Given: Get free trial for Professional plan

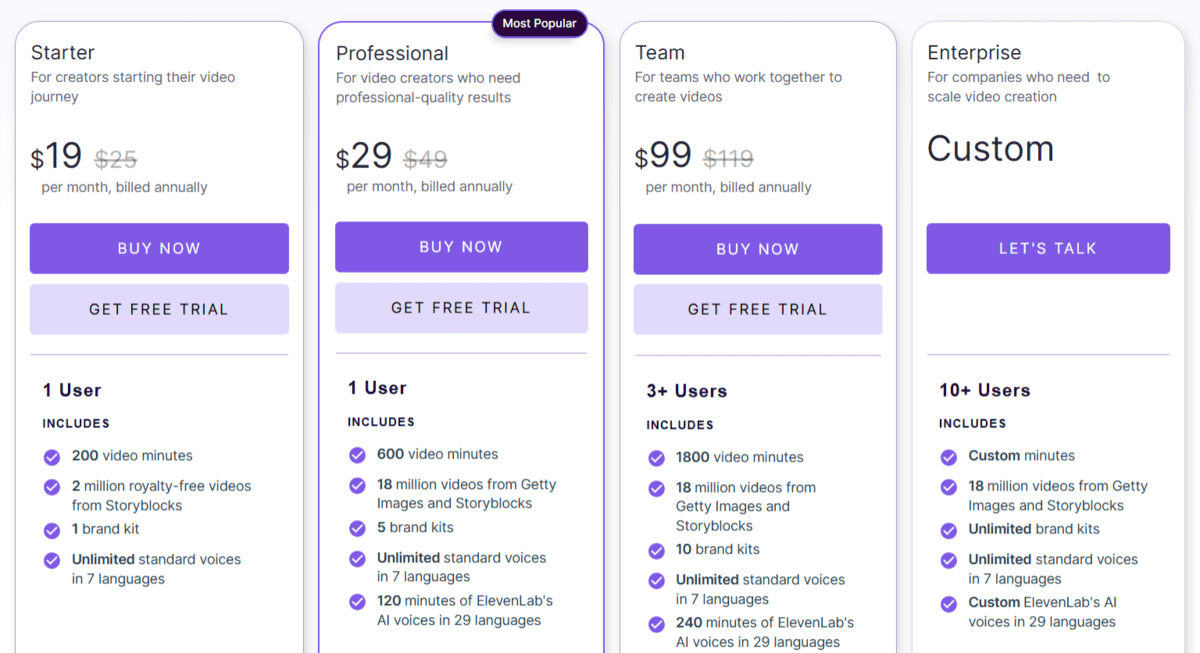Looking at the screenshot, I should point(461,308).
